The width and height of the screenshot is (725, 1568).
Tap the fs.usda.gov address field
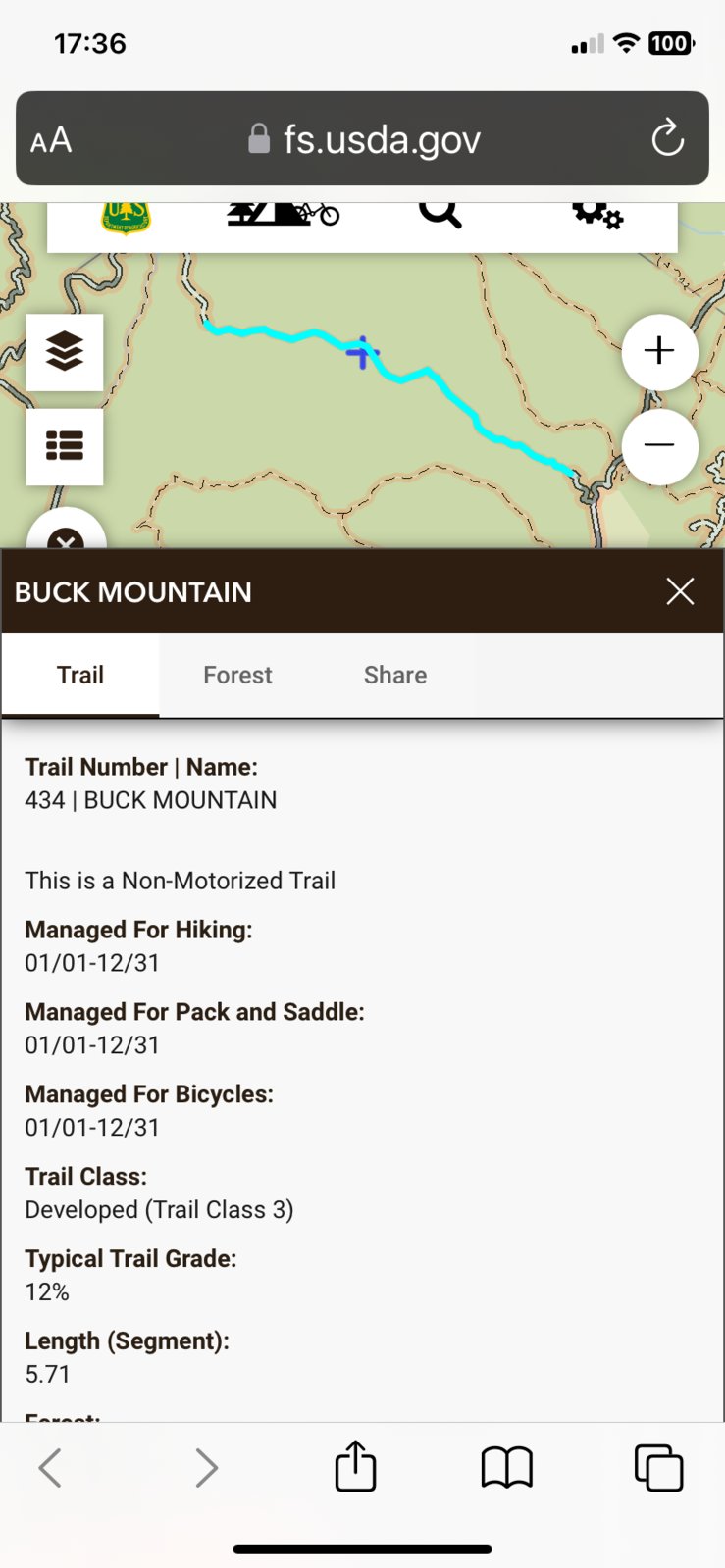363,139
